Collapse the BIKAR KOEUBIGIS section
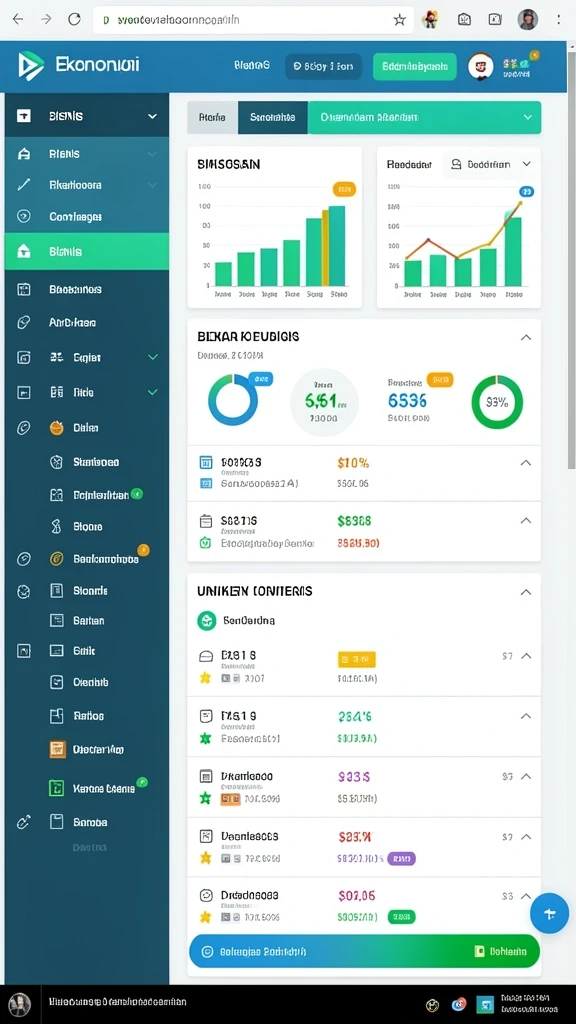576x1024 pixels. coord(525,338)
